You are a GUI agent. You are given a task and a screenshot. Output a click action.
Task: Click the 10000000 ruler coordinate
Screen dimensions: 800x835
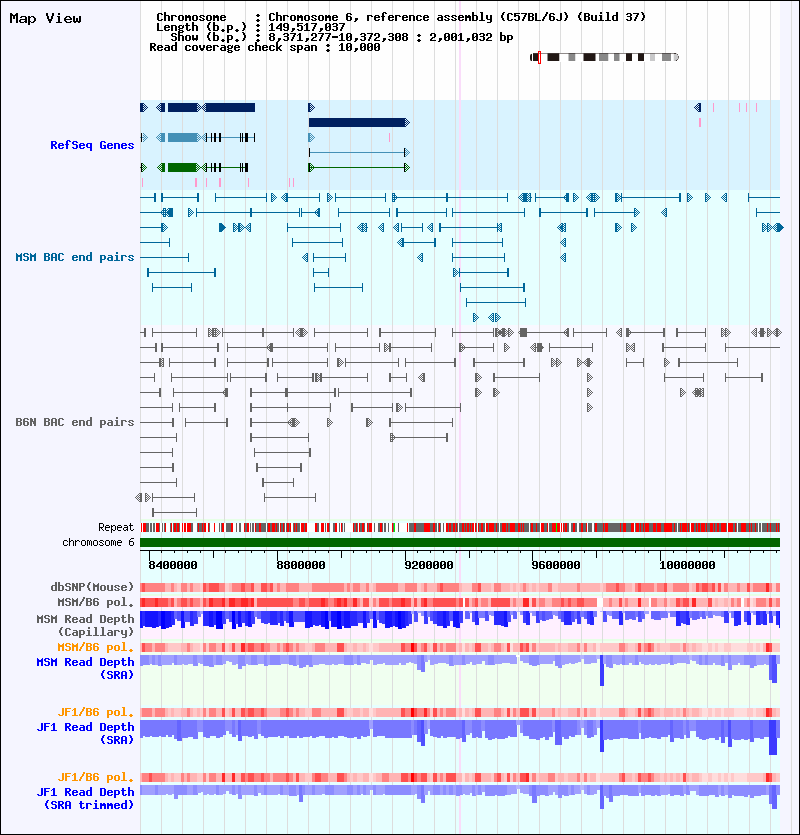point(687,565)
